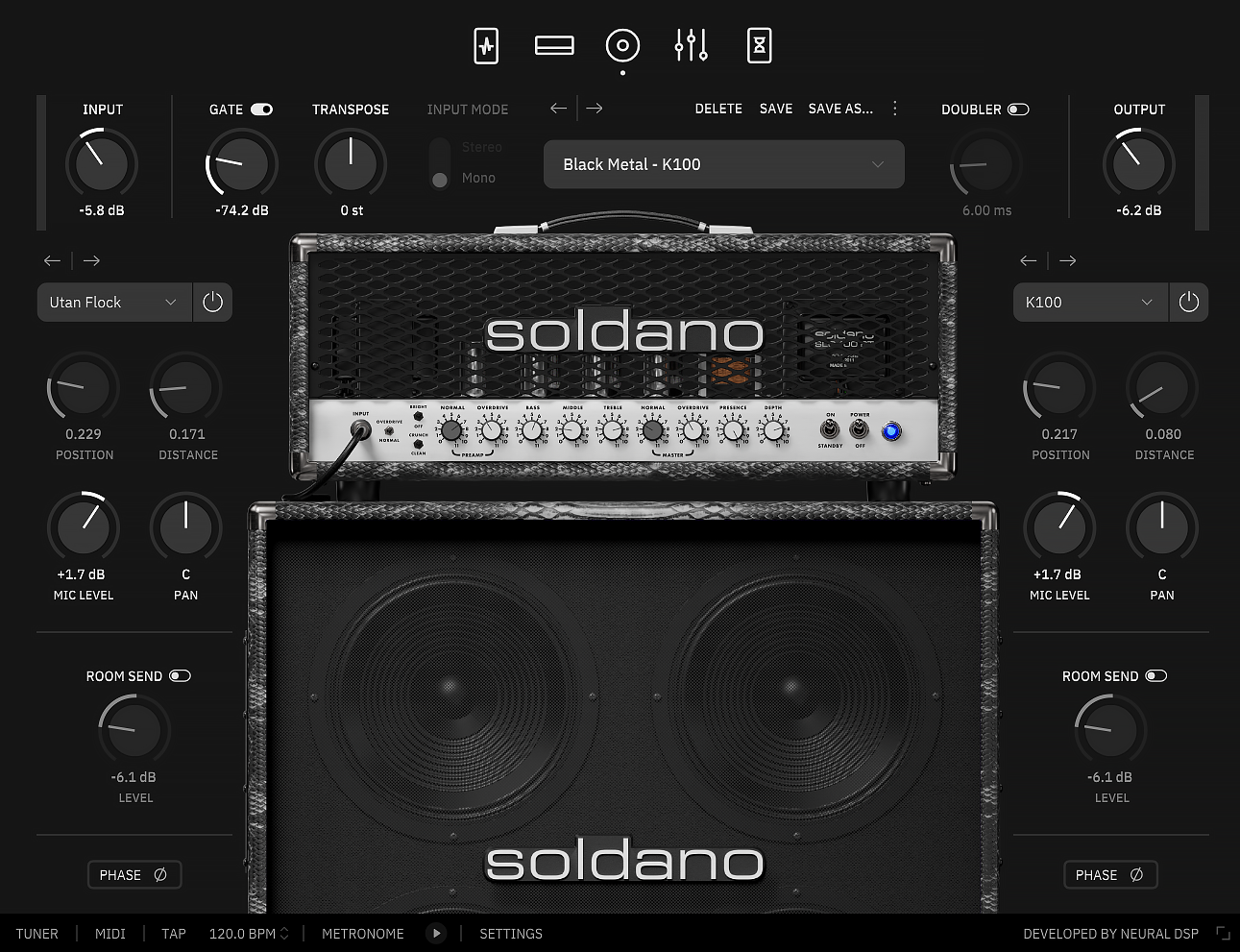Viewport: 1240px width, 952px height.
Task: Click right mic Pan knob
Action: [x=1162, y=527]
